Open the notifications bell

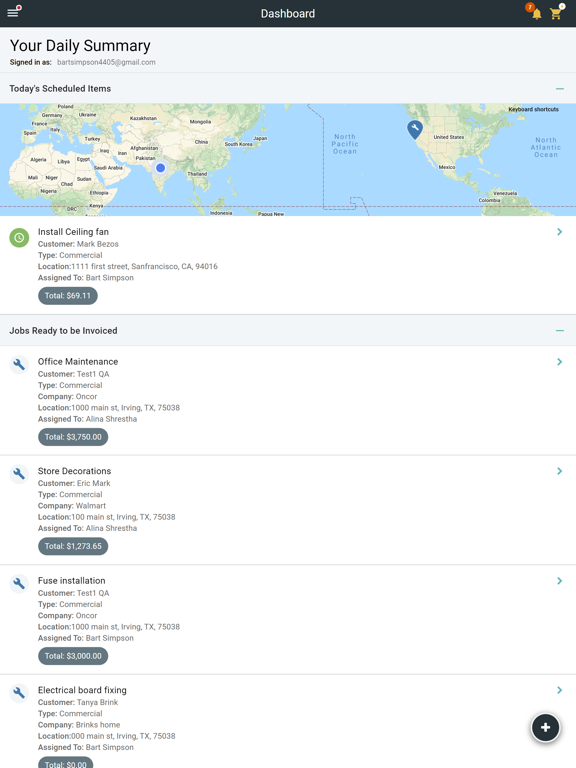click(x=536, y=13)
